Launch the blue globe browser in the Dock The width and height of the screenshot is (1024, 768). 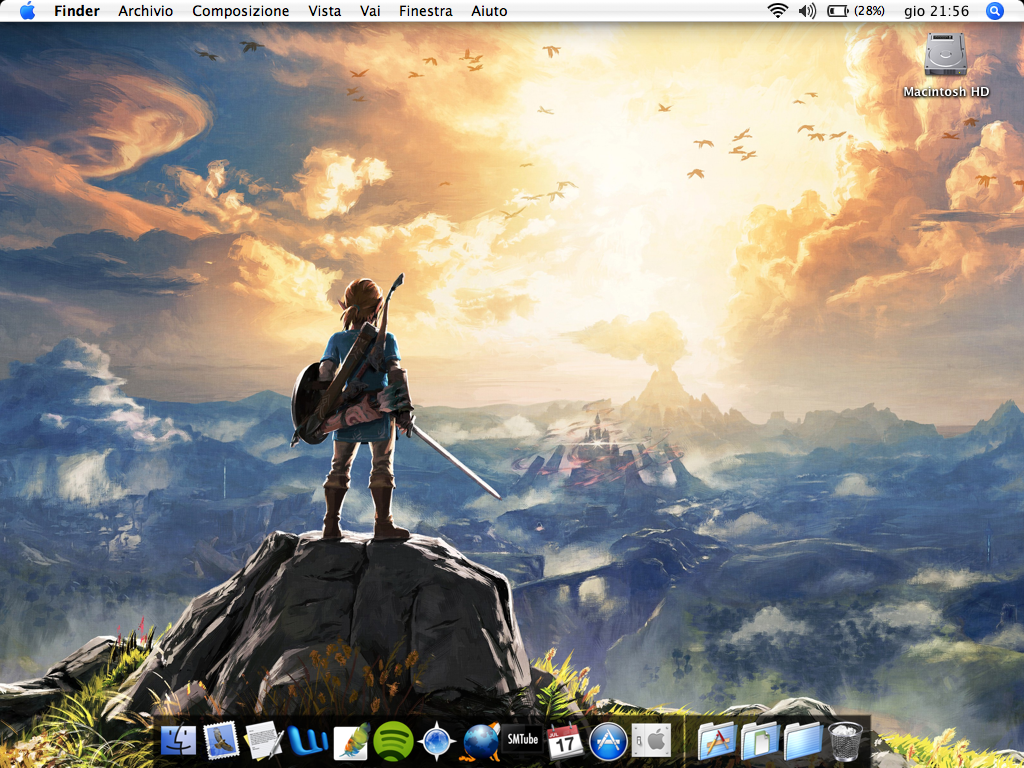[x=480, y=742]
